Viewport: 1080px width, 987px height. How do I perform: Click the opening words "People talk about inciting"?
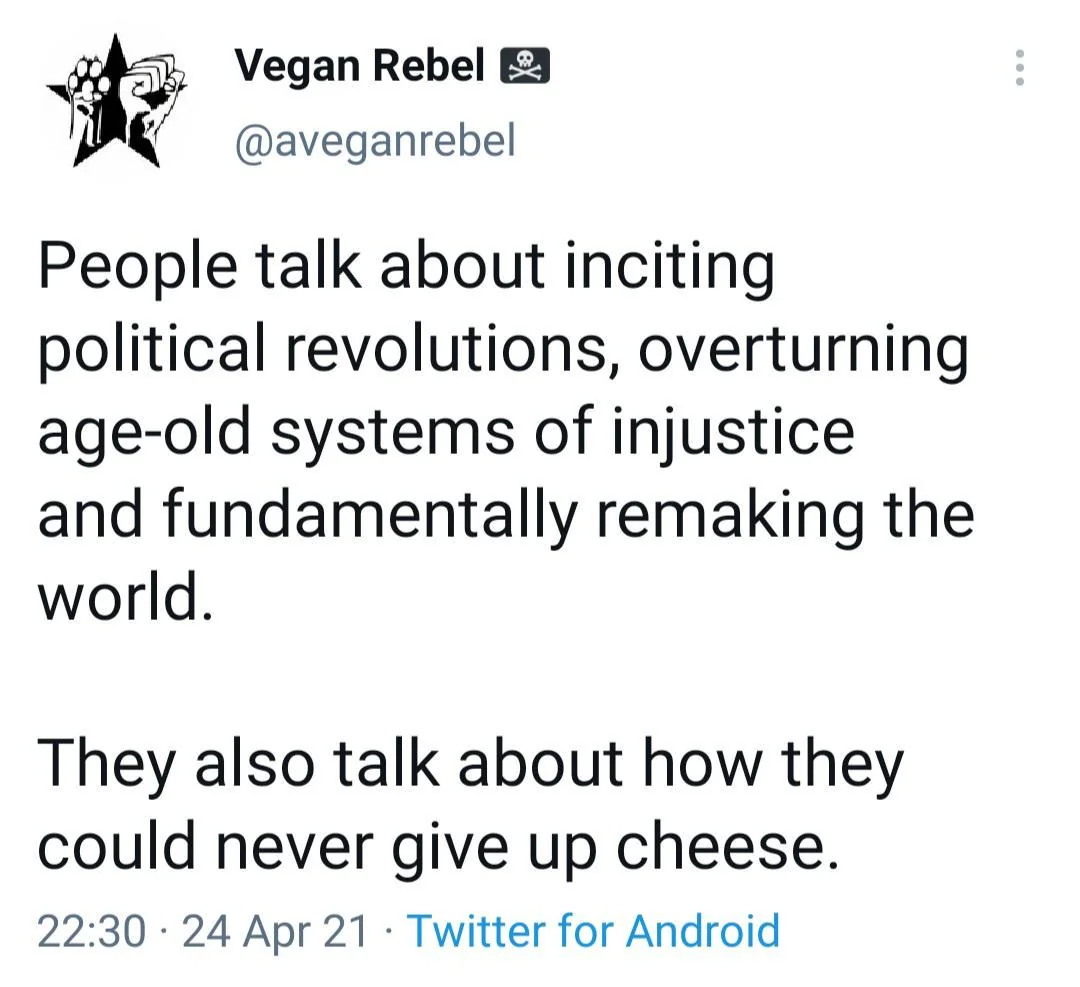click(406, 267)
